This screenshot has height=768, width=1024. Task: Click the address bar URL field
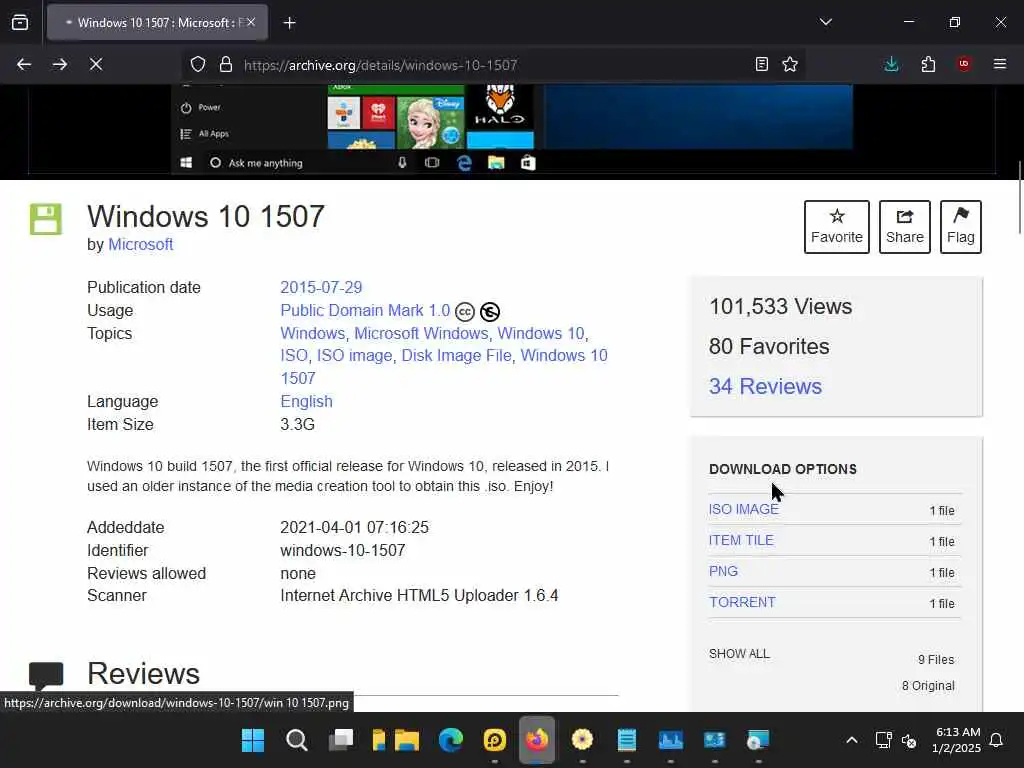point(493,65)
